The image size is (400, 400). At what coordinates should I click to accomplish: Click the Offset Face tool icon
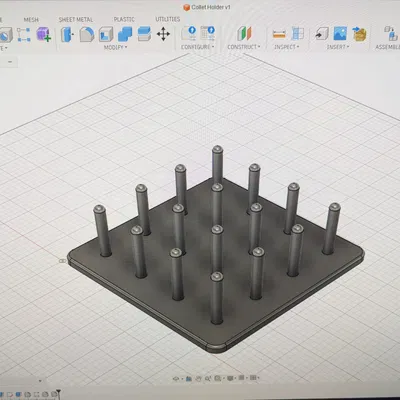[144, 34]
